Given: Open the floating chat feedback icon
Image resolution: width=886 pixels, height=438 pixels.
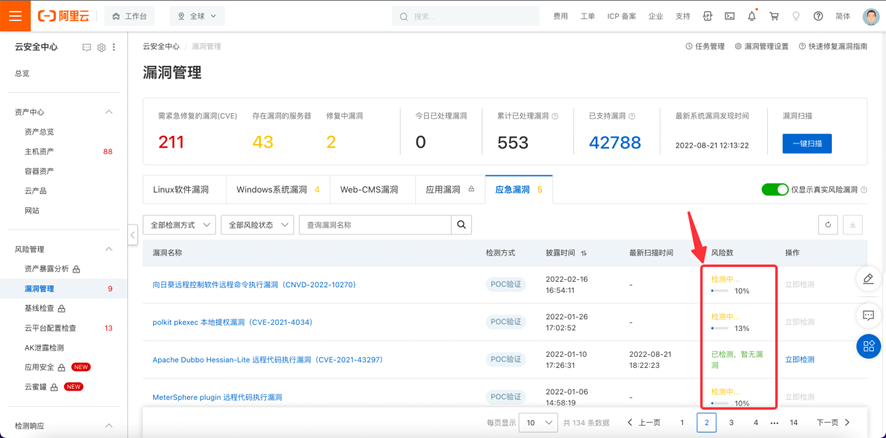Looking at the screenshot, I should click(x=868, y=315).
